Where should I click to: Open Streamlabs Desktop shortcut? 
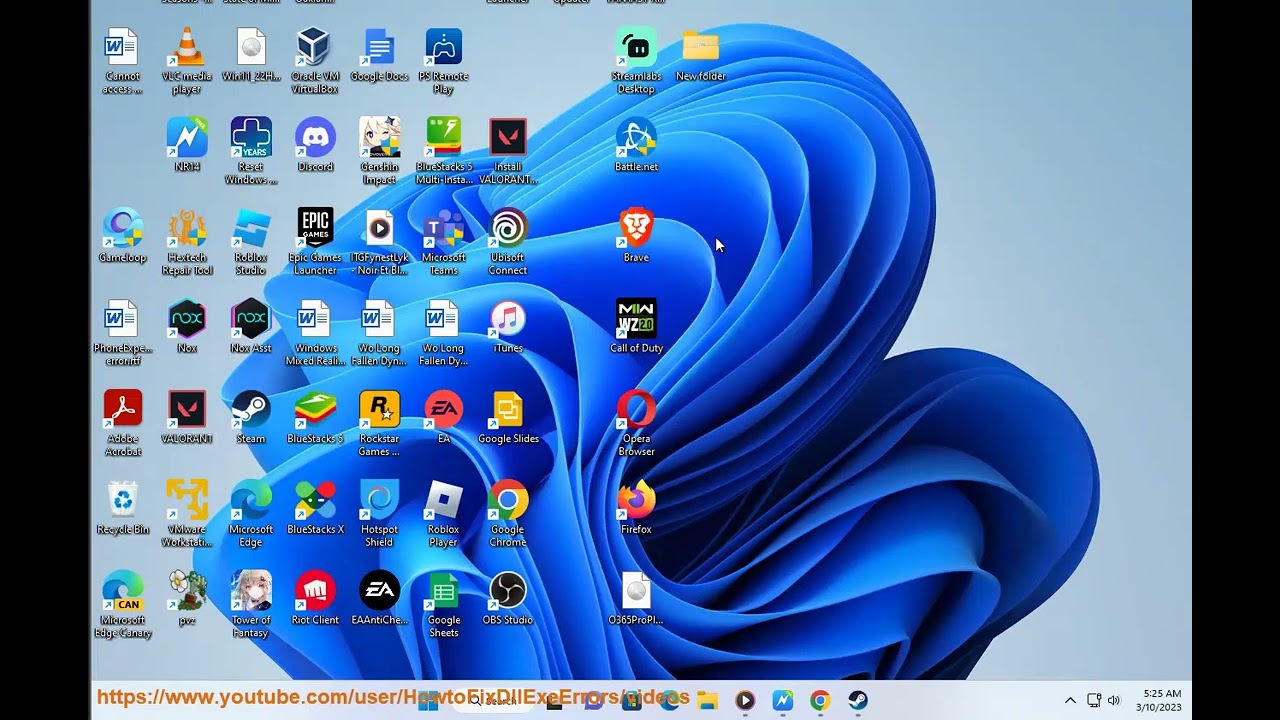636,61
